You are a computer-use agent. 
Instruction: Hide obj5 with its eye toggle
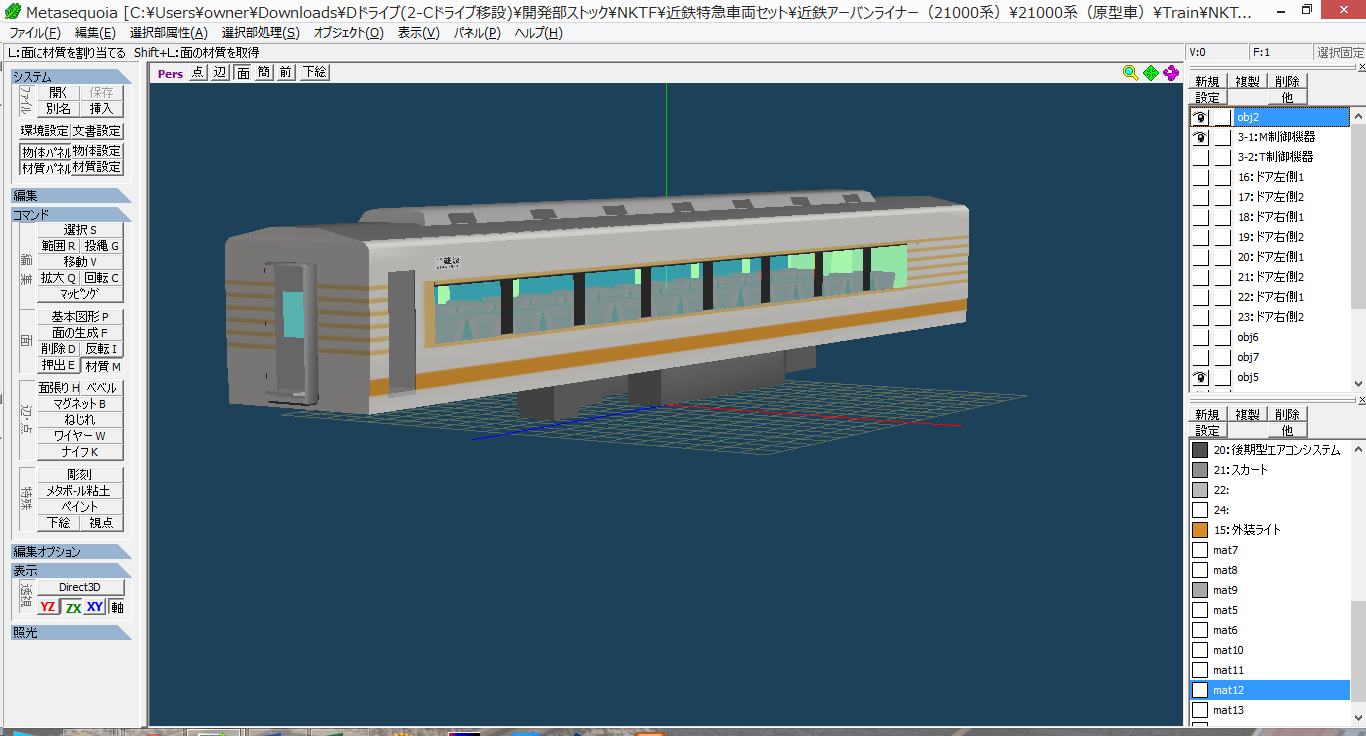1200,377
